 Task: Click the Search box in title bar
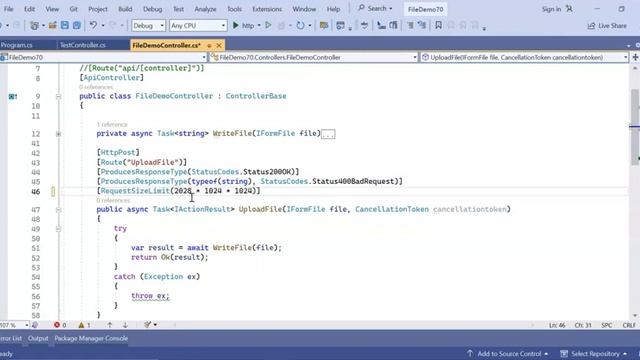pos(376,9)
